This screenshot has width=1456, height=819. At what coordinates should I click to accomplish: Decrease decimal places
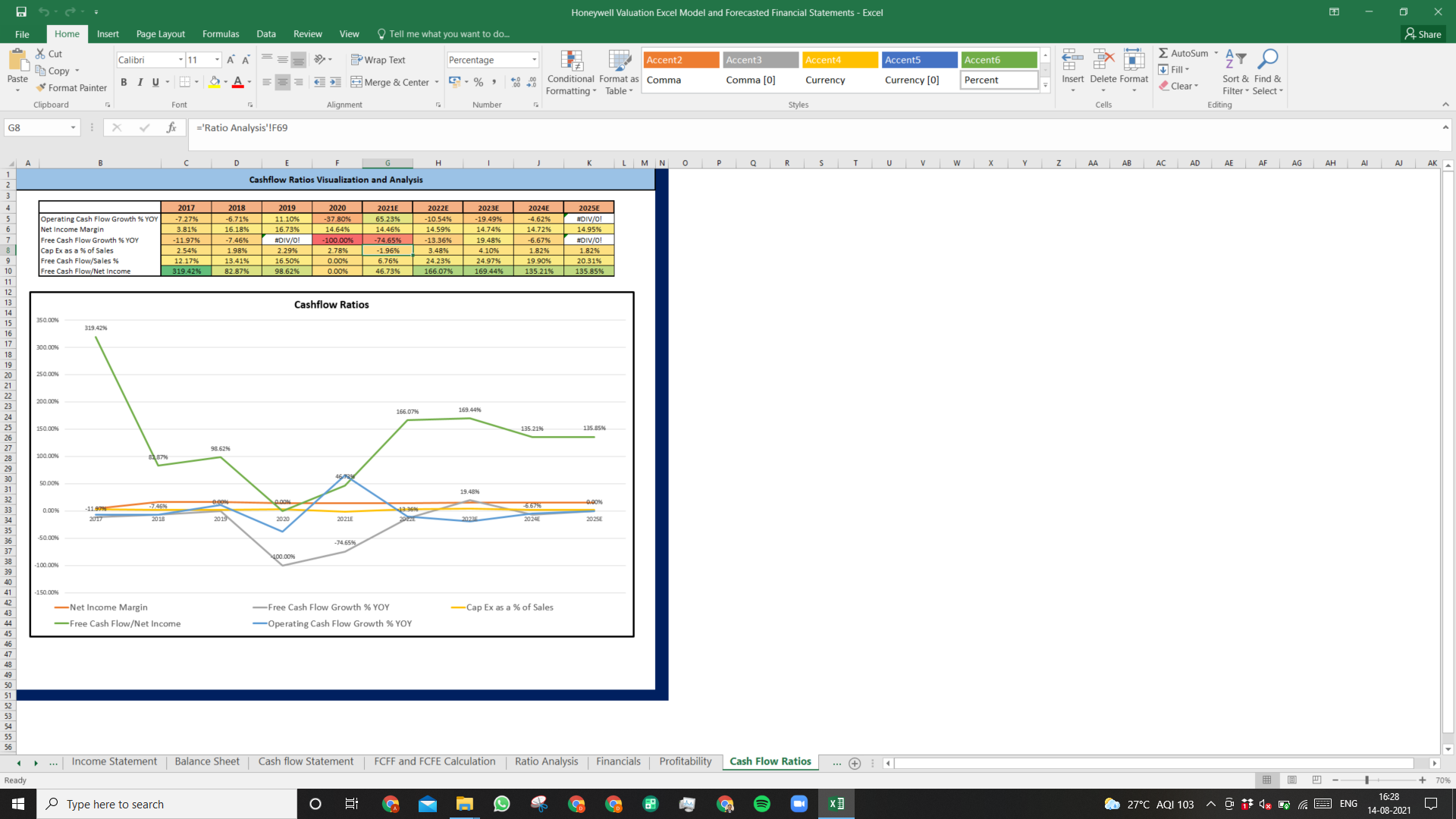coord(532,82)
